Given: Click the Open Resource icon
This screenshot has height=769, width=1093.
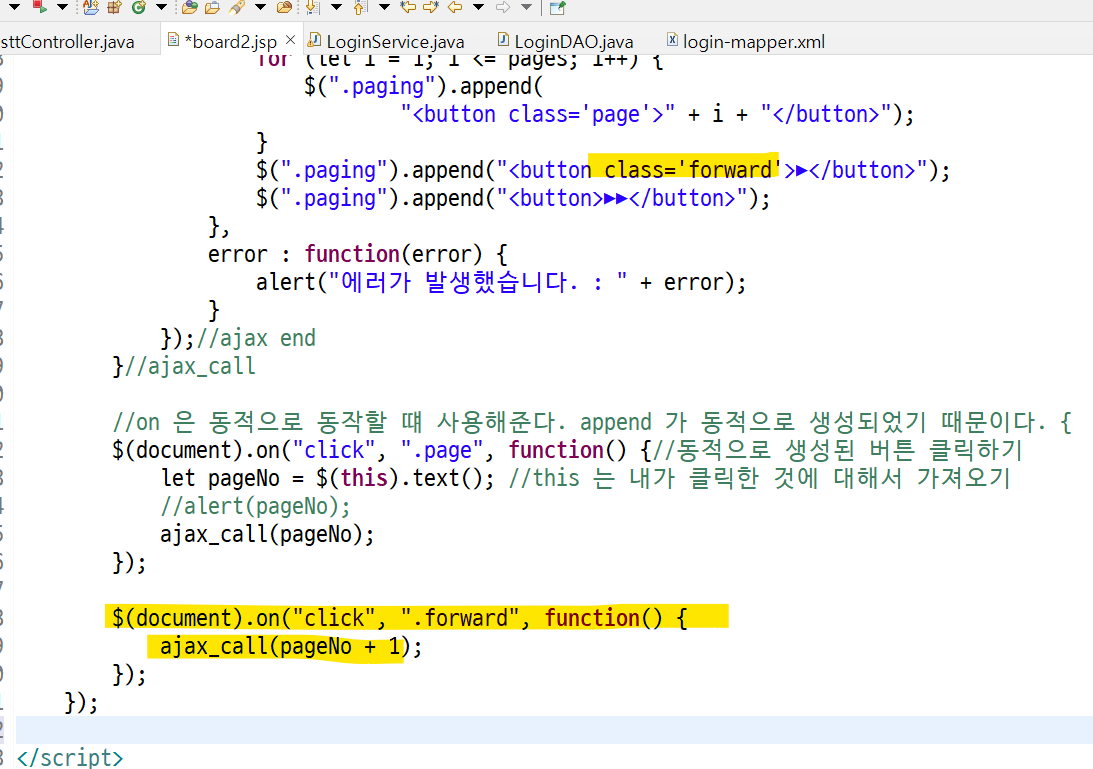Looking at the screenshot, I should 284,8.
